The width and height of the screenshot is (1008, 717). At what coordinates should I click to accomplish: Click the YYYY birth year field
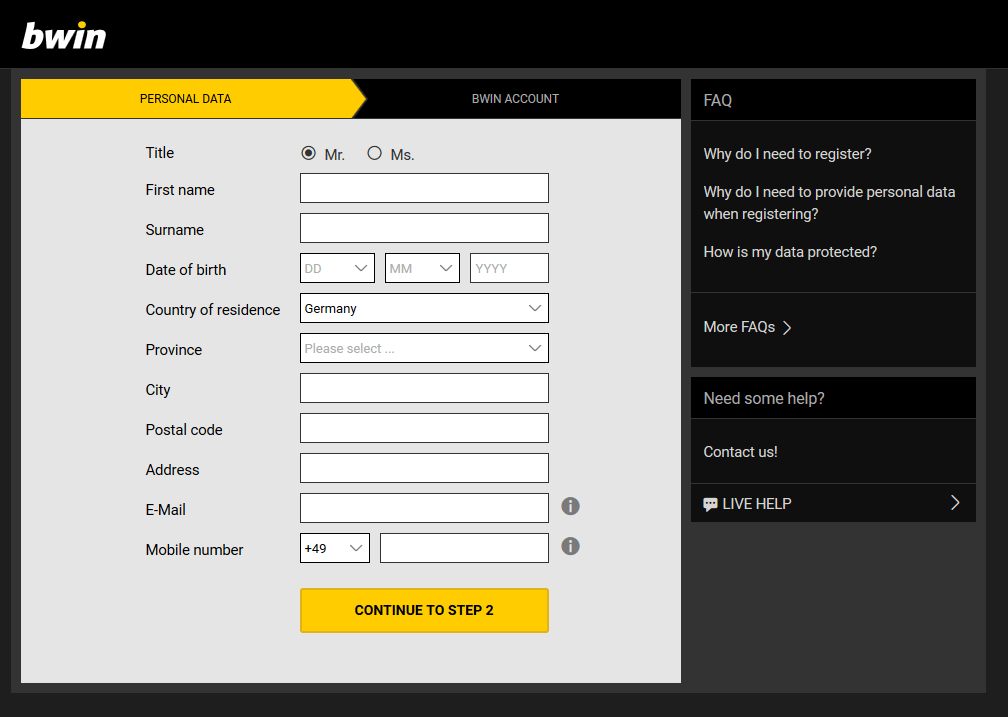click(509, 268)
